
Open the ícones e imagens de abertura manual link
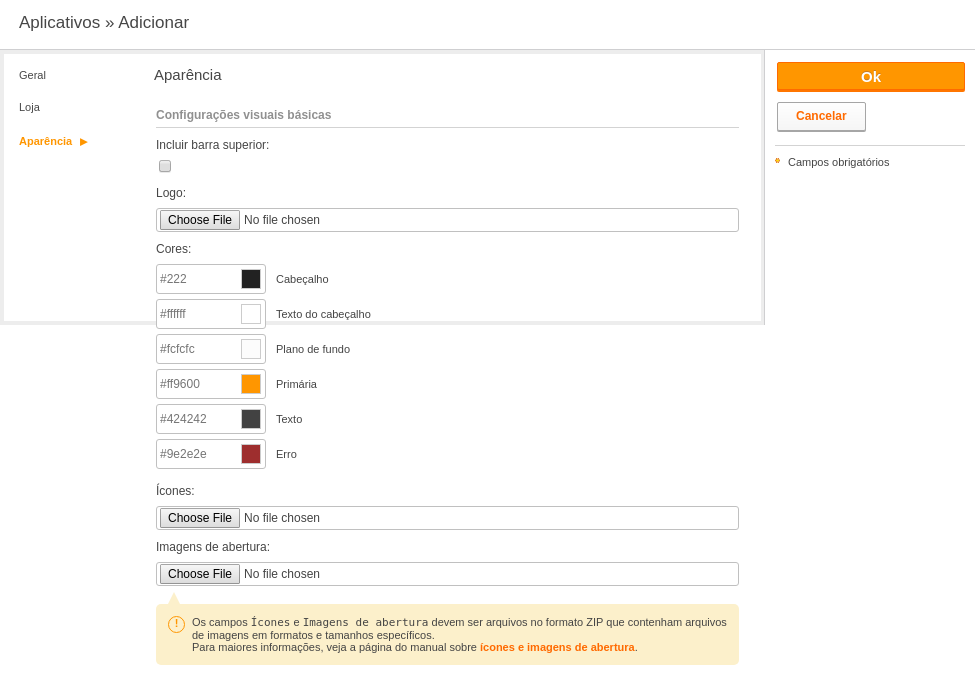point(557,647)
